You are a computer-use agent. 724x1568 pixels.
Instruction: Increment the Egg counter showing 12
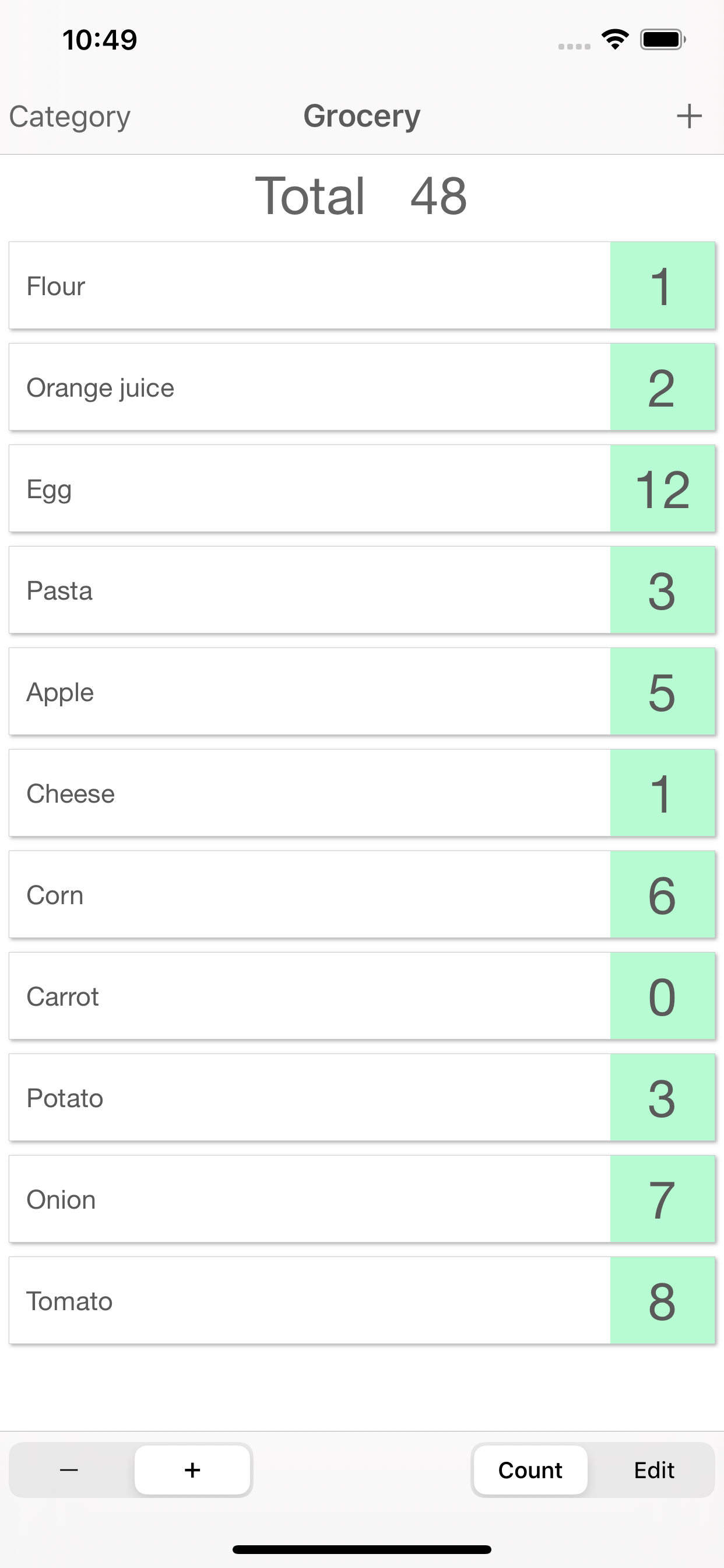point(662,489)
